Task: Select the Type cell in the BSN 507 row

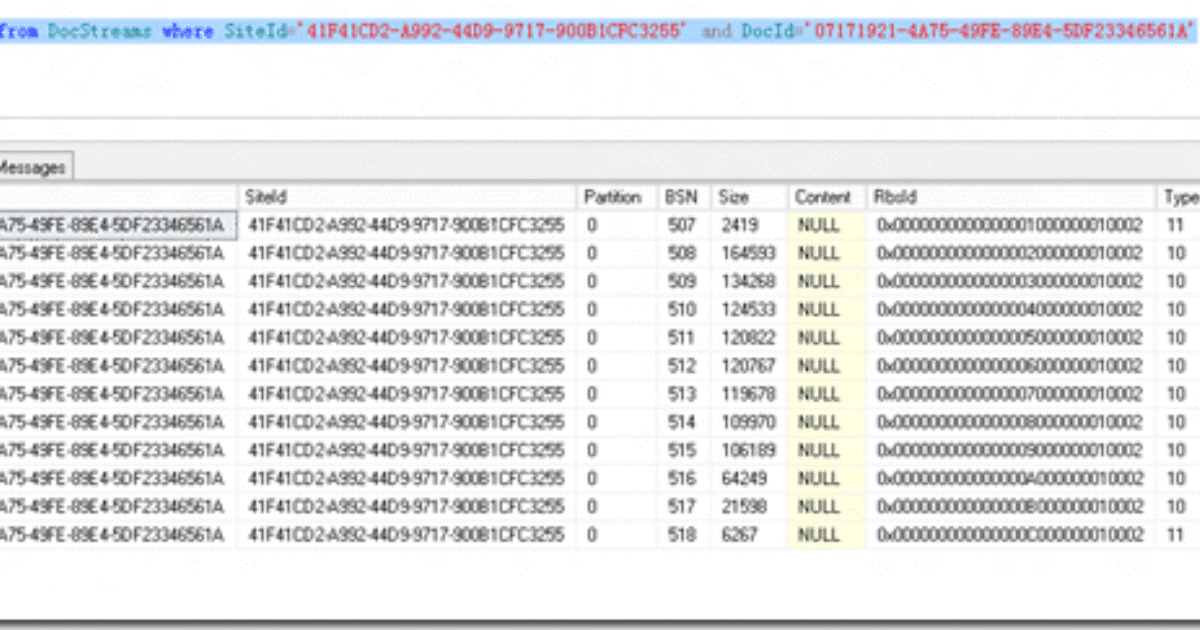Action: pos(1175,225)
